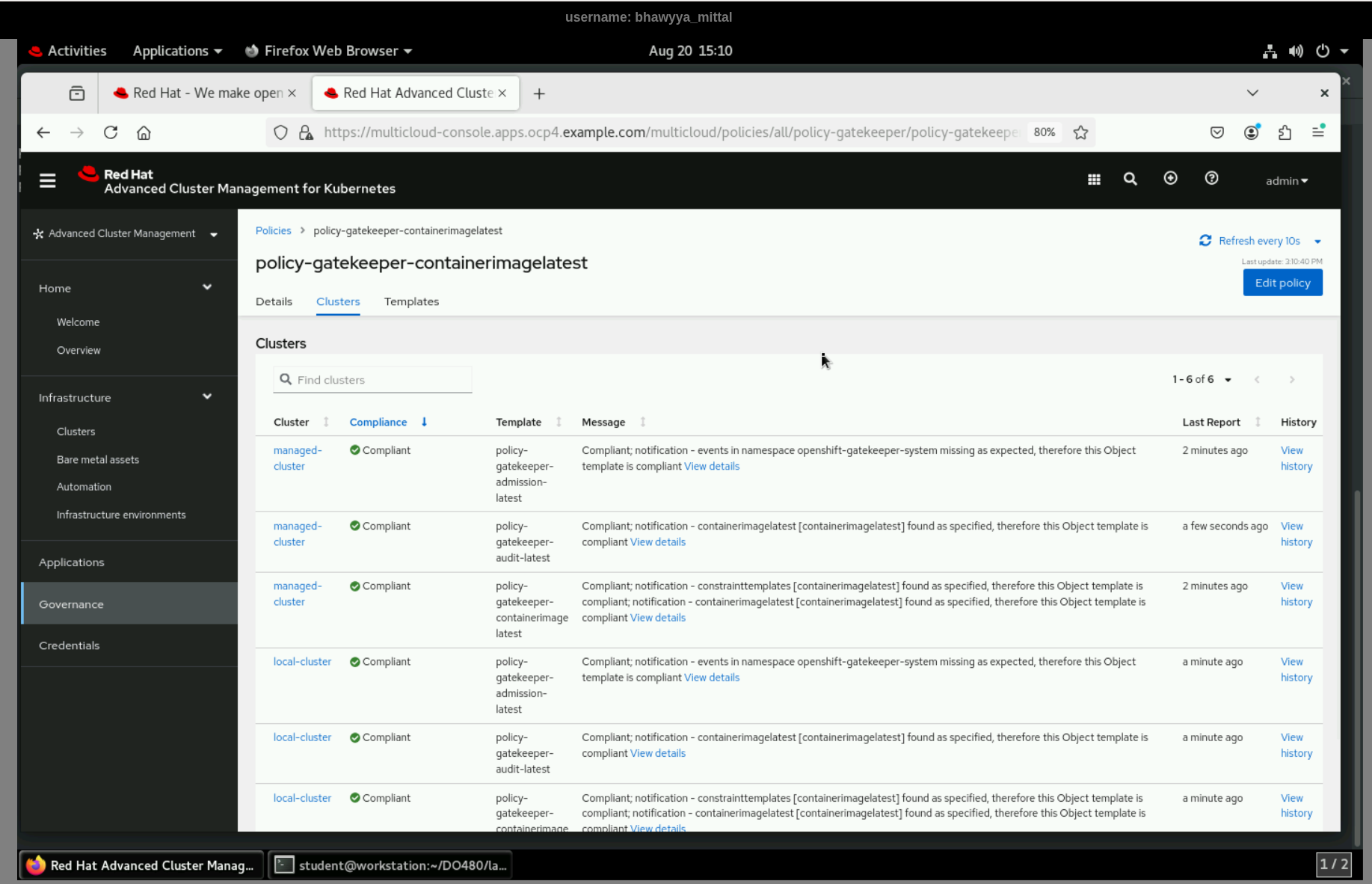Bookmark this page with star icon
The image size is (1372, 884).
(x=1080, y=132)
